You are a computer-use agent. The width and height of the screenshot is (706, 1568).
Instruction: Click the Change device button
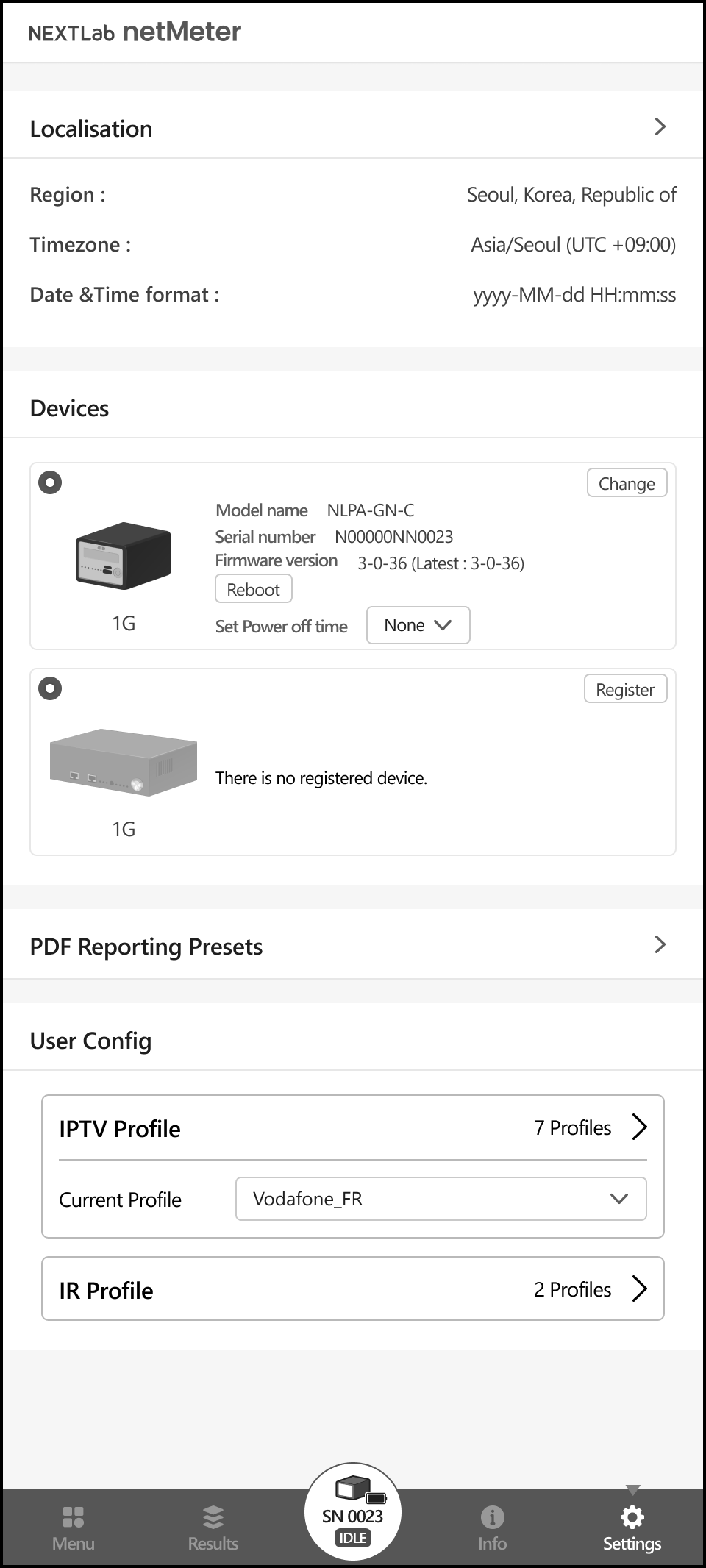tap(627, 483)
